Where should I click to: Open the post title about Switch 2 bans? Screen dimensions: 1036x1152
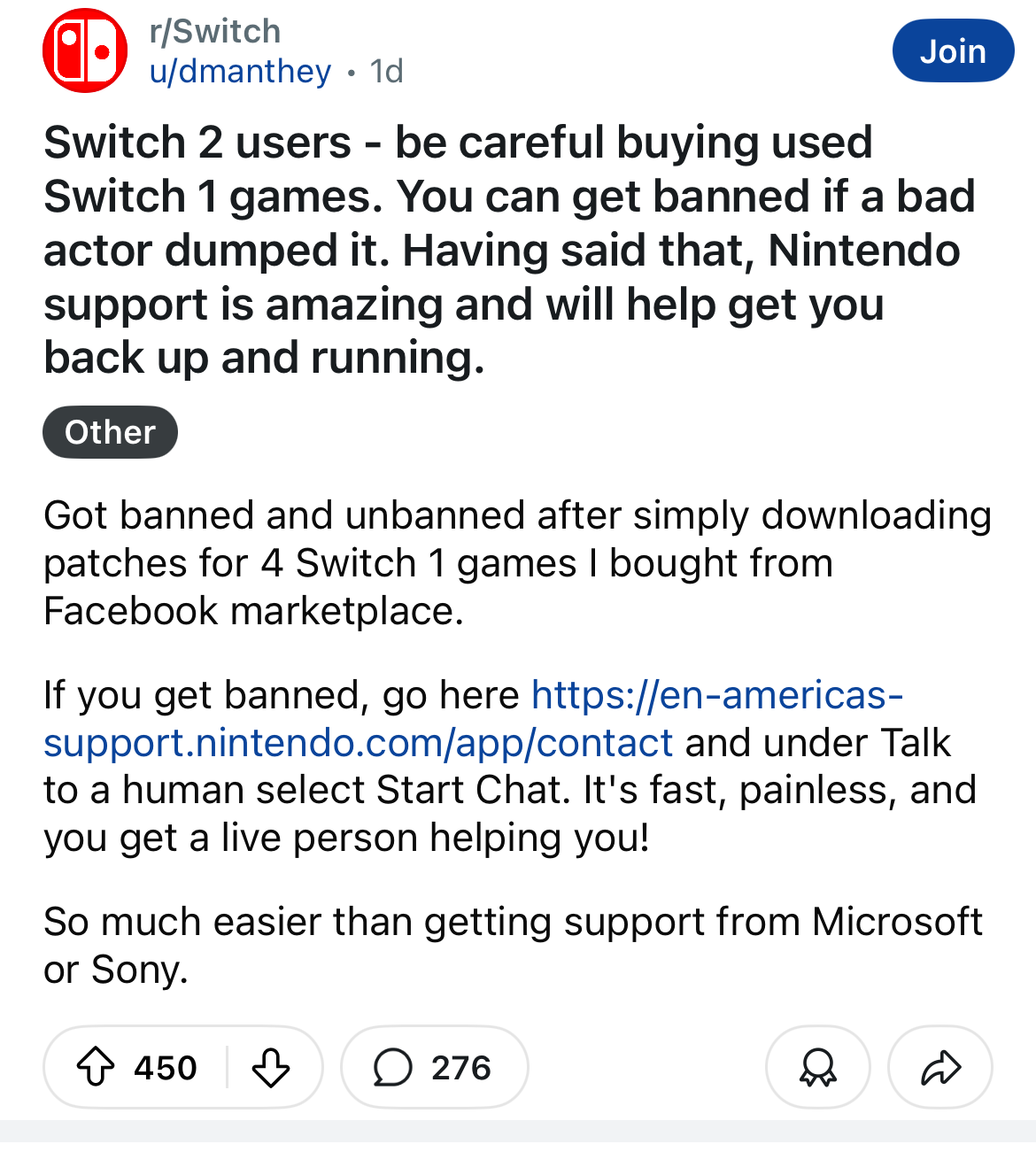(x=509, y=250)
